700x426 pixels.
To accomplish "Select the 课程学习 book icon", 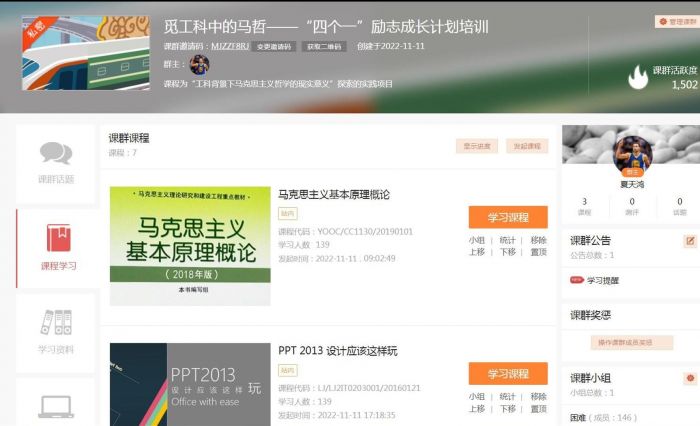I will pyautogui.click(x=58, y=239).
